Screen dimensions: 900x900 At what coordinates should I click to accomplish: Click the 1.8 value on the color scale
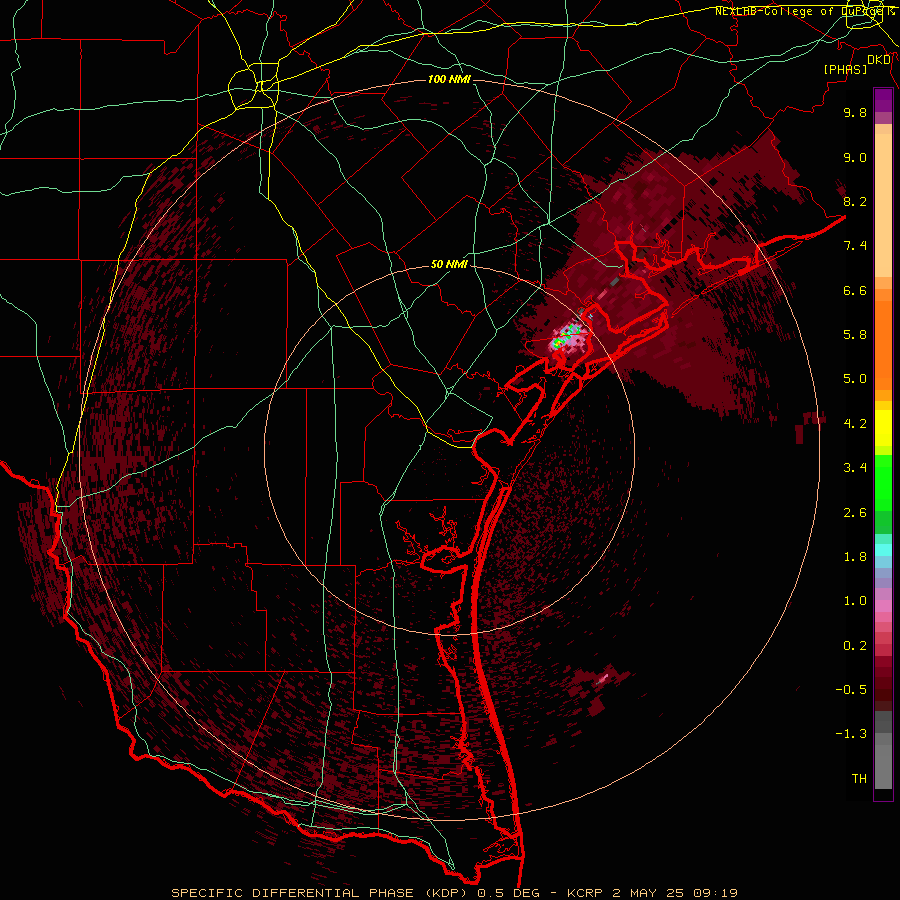(855, 557)
